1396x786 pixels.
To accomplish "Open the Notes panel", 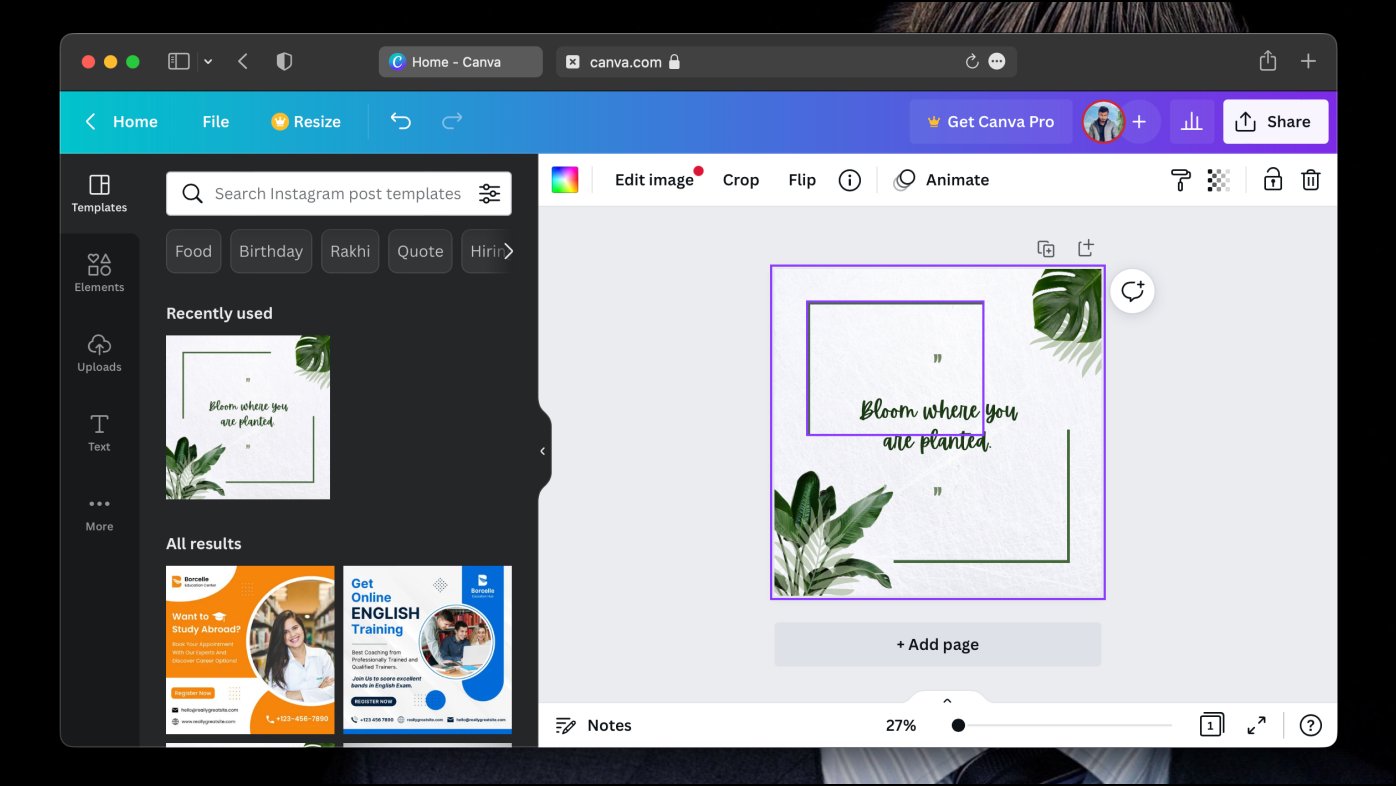I will pyautogui.click(x=594, y=725).
